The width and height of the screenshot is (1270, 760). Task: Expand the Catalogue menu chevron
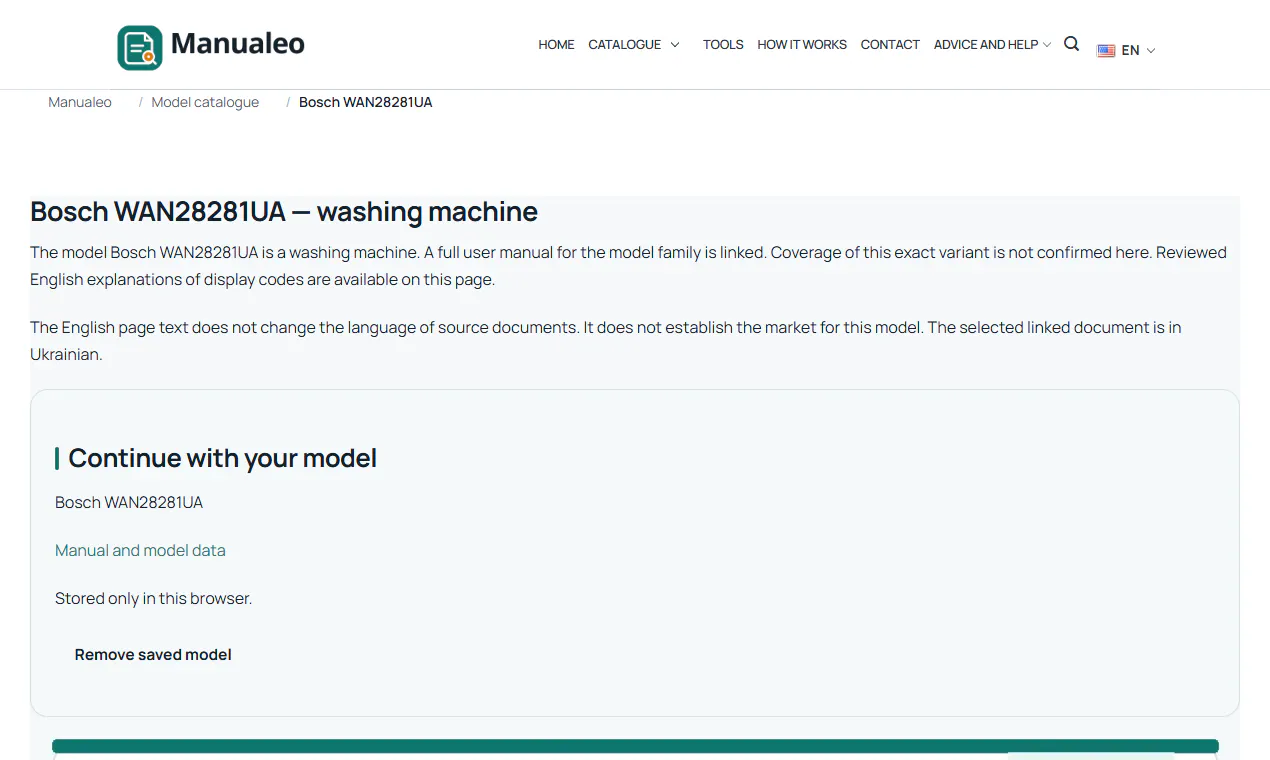click(675, 45)
